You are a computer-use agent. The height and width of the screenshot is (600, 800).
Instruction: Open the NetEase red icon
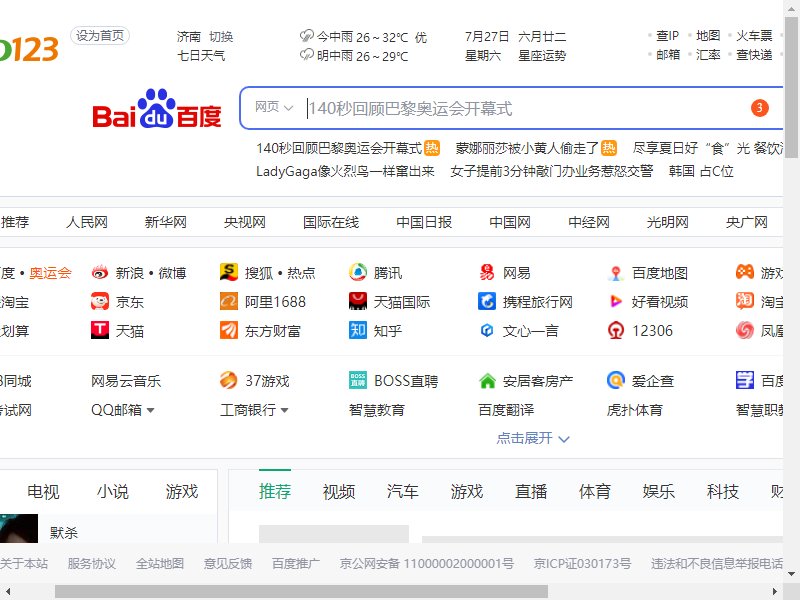pos(487,272)
